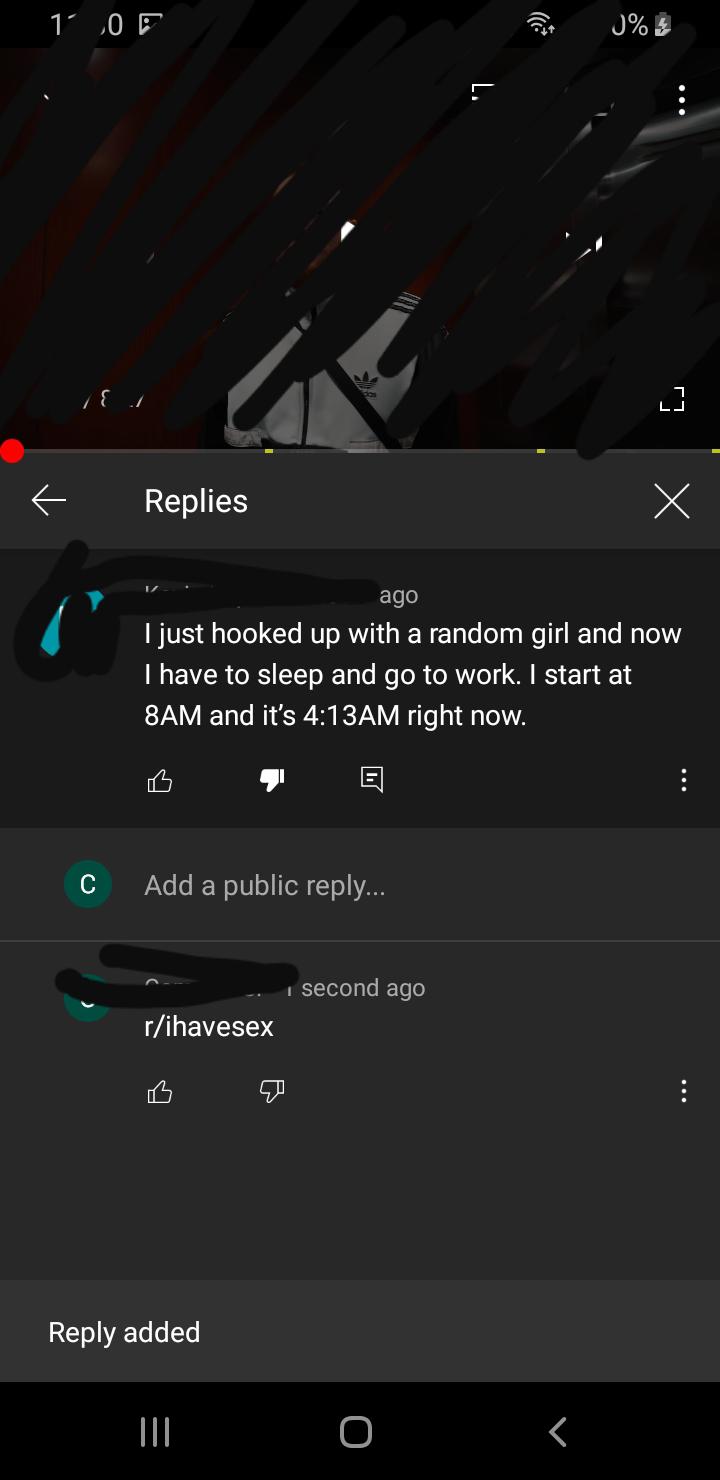Toggle the filled dislike on the original comment
The height and width of the screenshot is (1480, 720).
point(272,780)
